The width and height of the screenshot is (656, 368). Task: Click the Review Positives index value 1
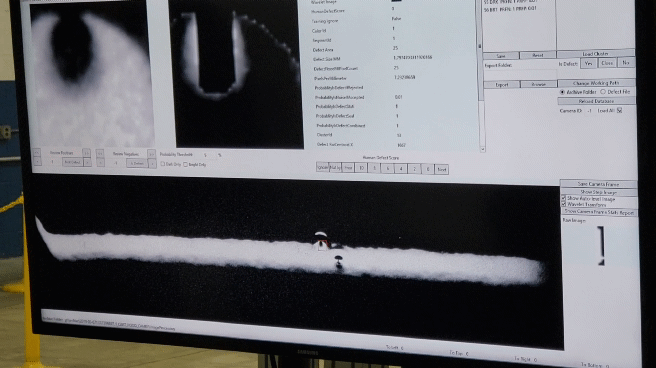coord(52,162)
